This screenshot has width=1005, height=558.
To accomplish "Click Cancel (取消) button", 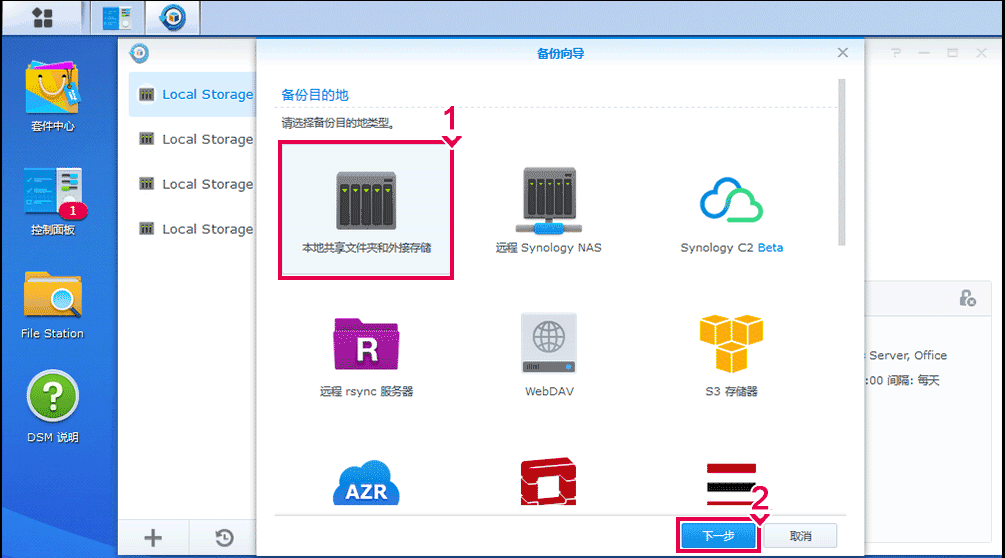I will [x=800, y=536].
